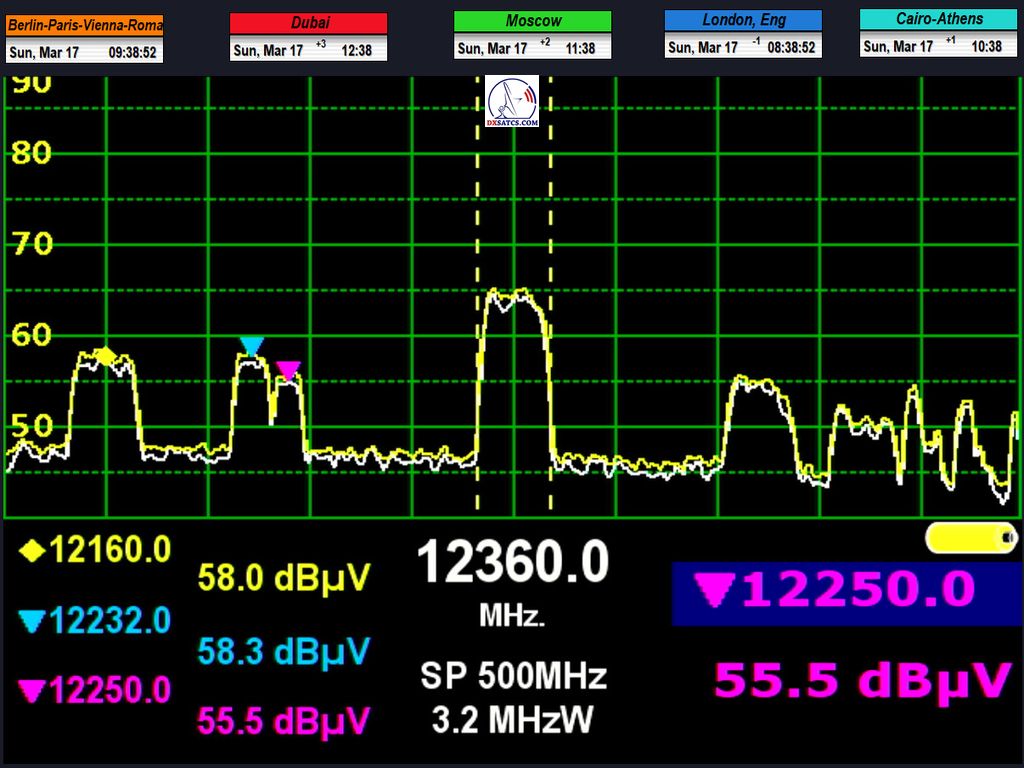Select the cyan triangle marker on the trace
Image resolution: width=1024 pixels, height=768 pixels.
tap(251, 346)
